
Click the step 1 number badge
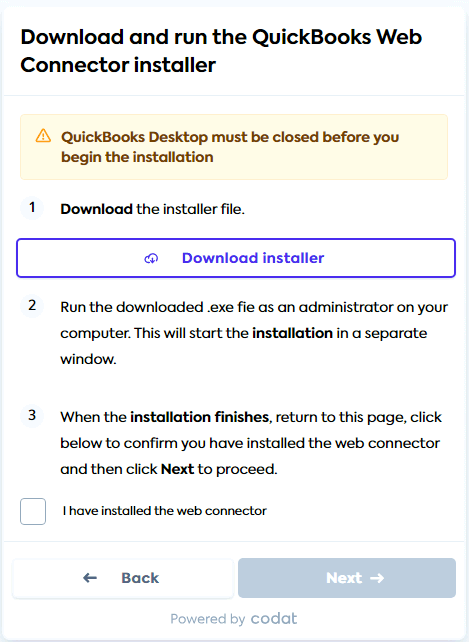[x=32, y=208]
